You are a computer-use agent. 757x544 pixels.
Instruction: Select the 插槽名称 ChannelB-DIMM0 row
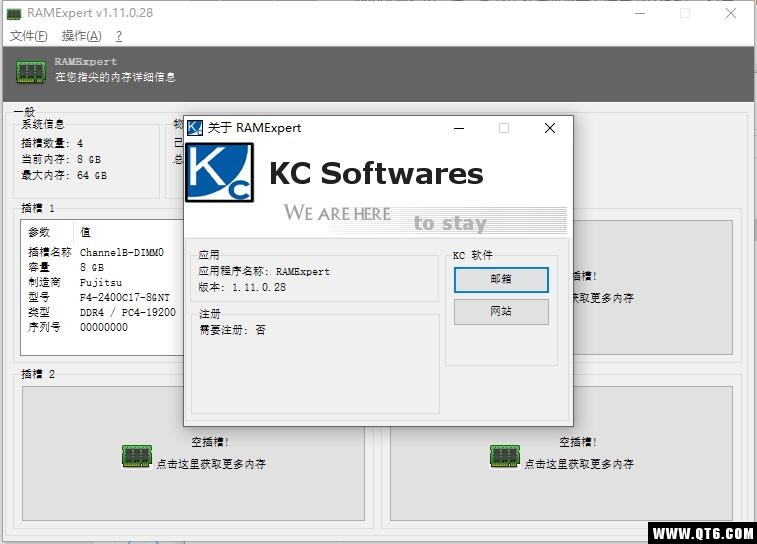pyautogui.click(x=102, y=252)
